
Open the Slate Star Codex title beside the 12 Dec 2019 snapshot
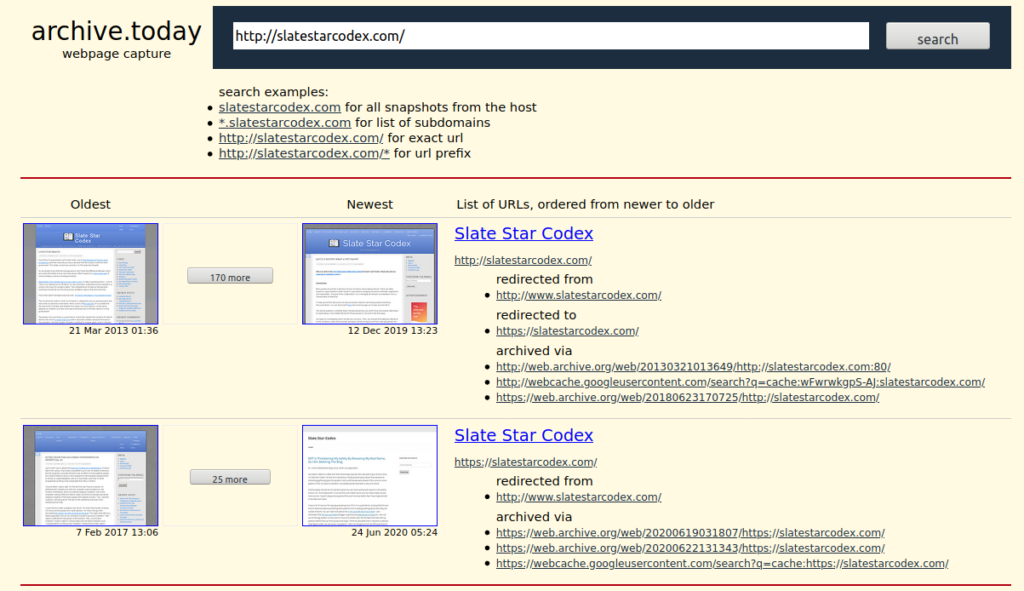(x=524, y=234)
